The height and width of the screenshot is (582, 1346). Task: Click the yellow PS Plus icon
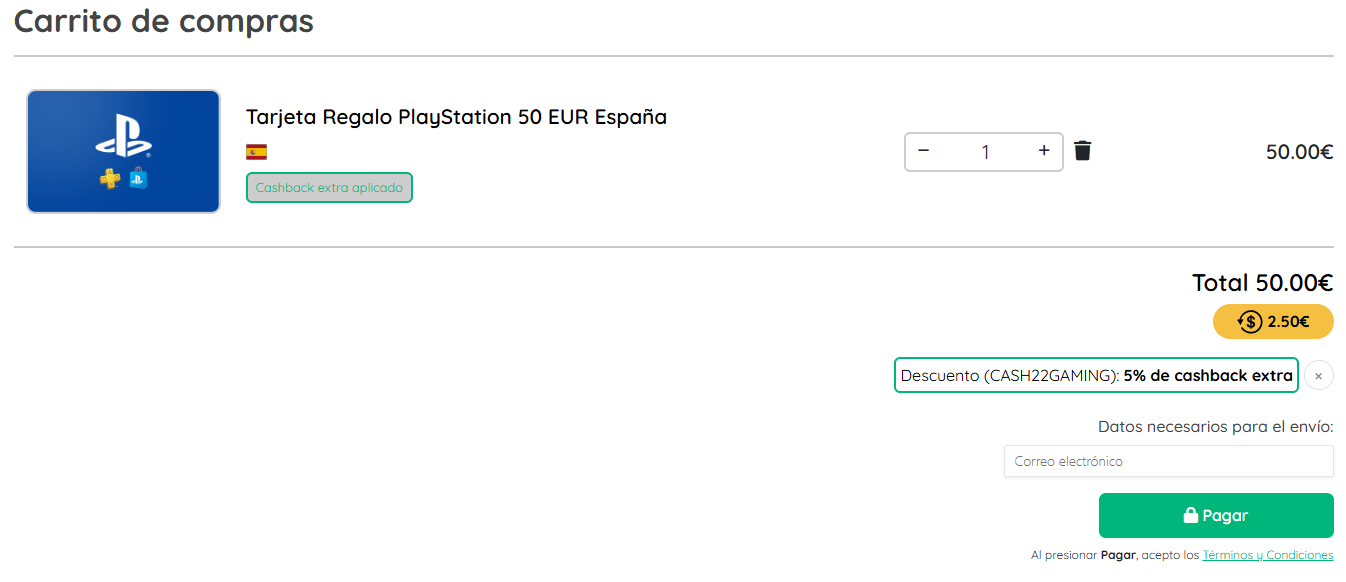(109, 179)
